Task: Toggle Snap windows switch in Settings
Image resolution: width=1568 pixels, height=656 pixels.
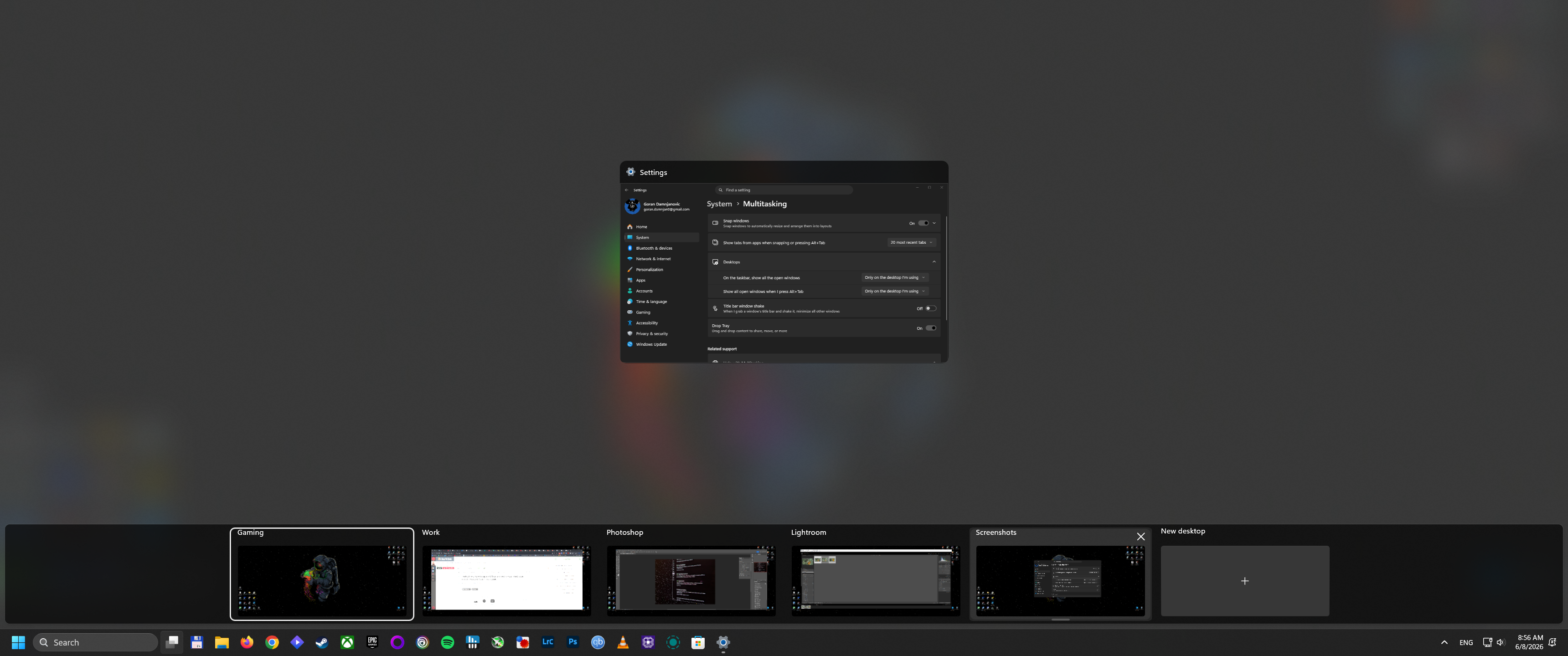Action: tap(923, 223)
